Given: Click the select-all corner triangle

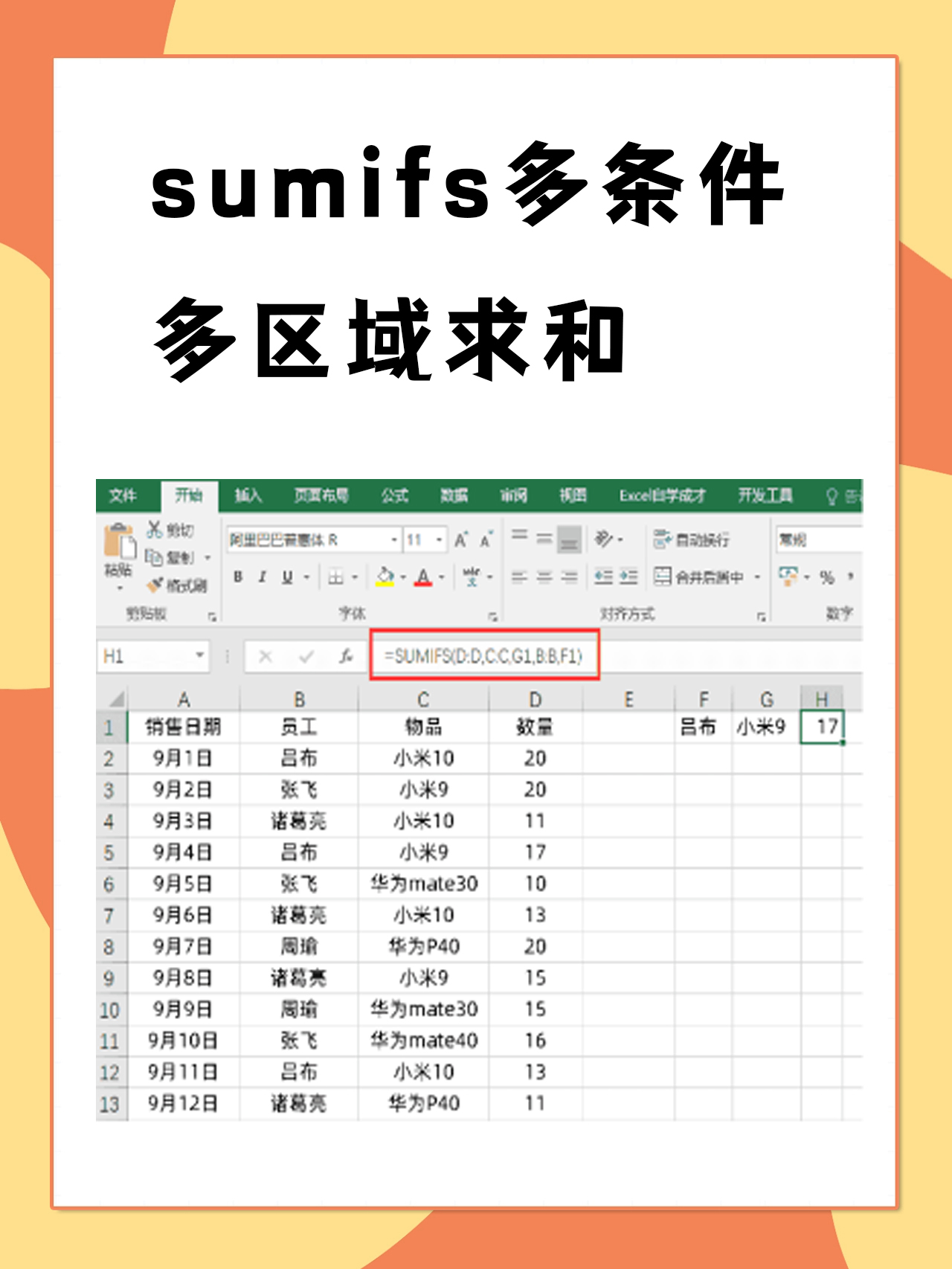Looking at the screenshot, I should coord(117,700).
